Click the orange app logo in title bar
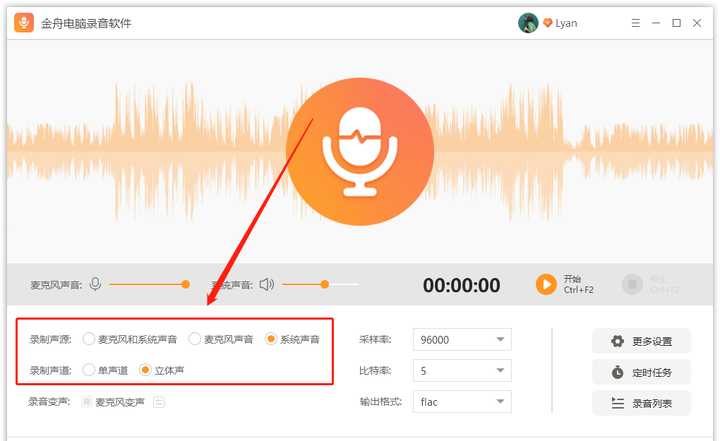Screen dimensions: 720x441 point(24,23)
